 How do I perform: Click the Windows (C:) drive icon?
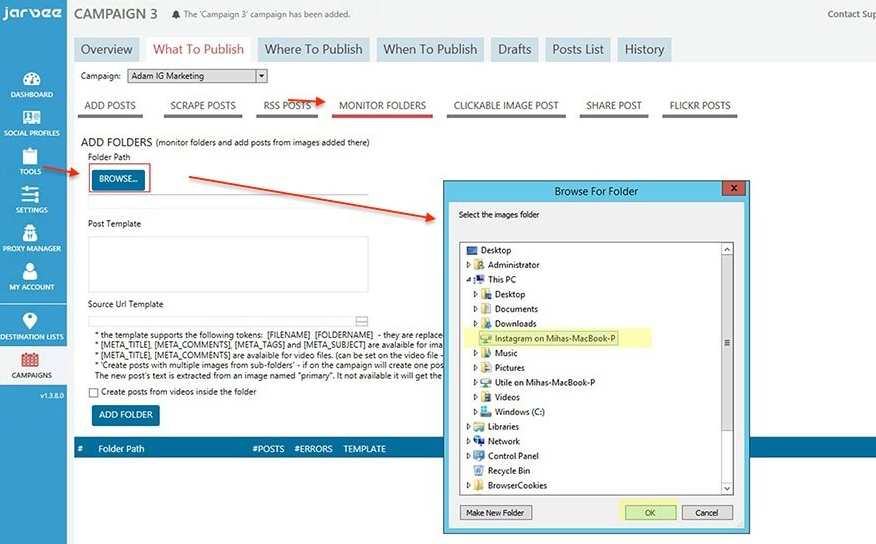[486, 412]
